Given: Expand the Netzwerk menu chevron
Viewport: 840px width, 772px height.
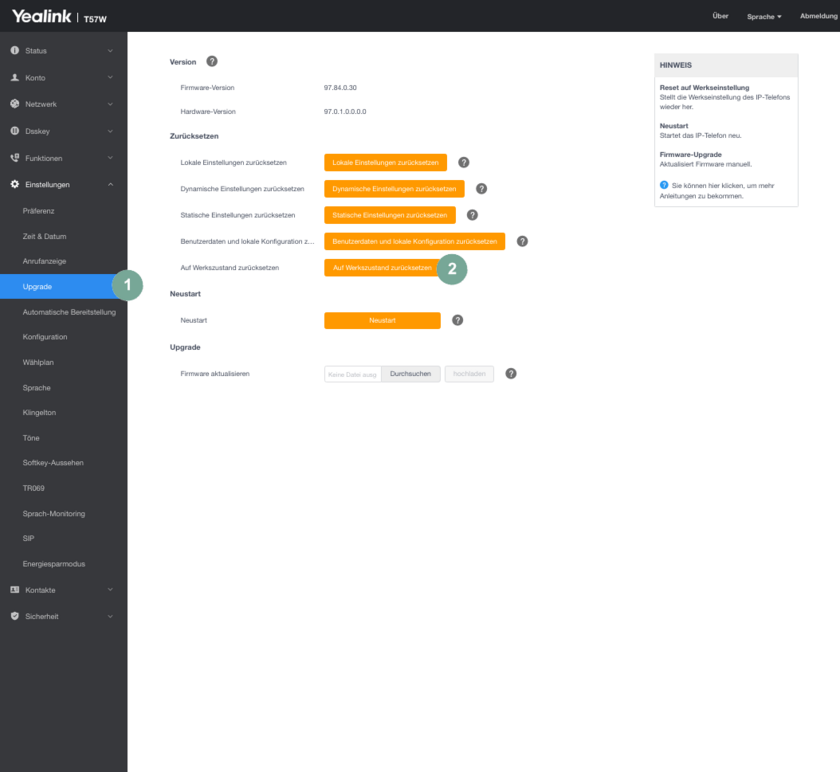Looking at the screenshot, I should pos(110,104).
